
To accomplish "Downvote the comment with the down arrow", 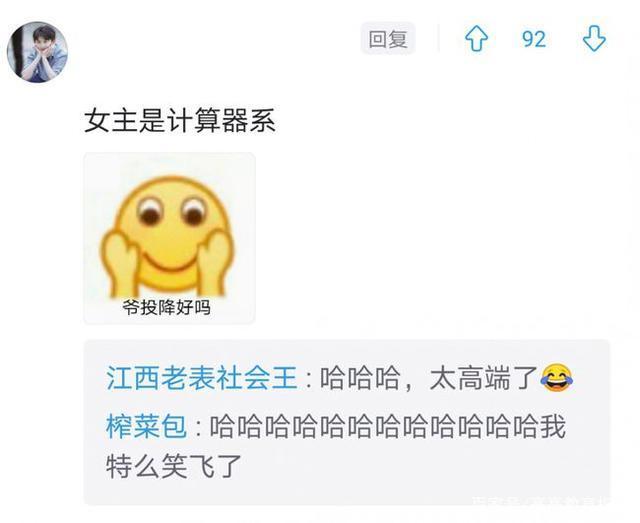I will click(x=594, y=39).
